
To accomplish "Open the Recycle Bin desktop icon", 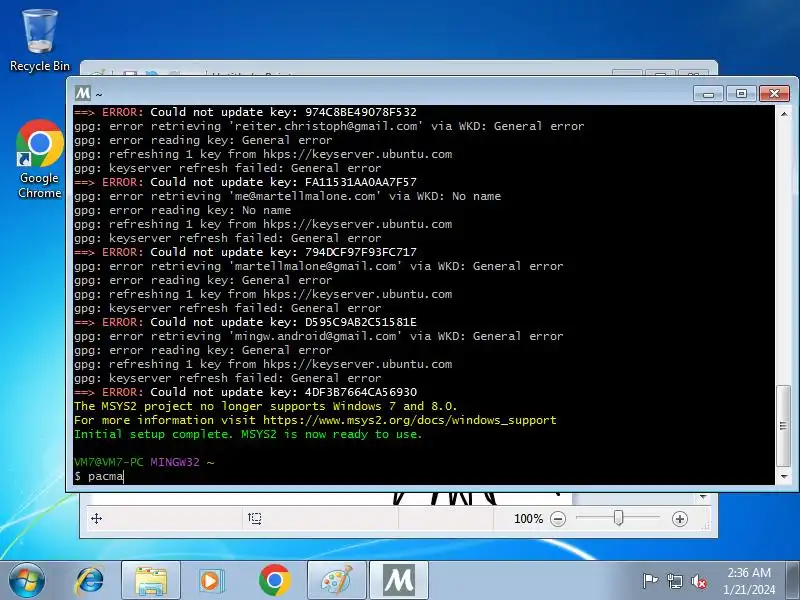I will (39, 41).
